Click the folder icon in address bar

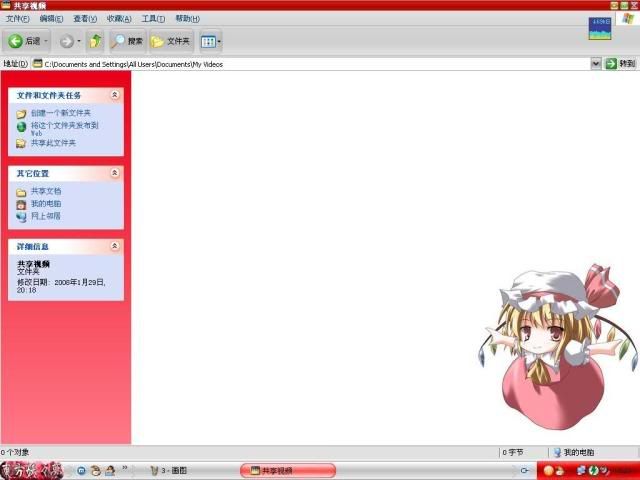tap(38, 64)
